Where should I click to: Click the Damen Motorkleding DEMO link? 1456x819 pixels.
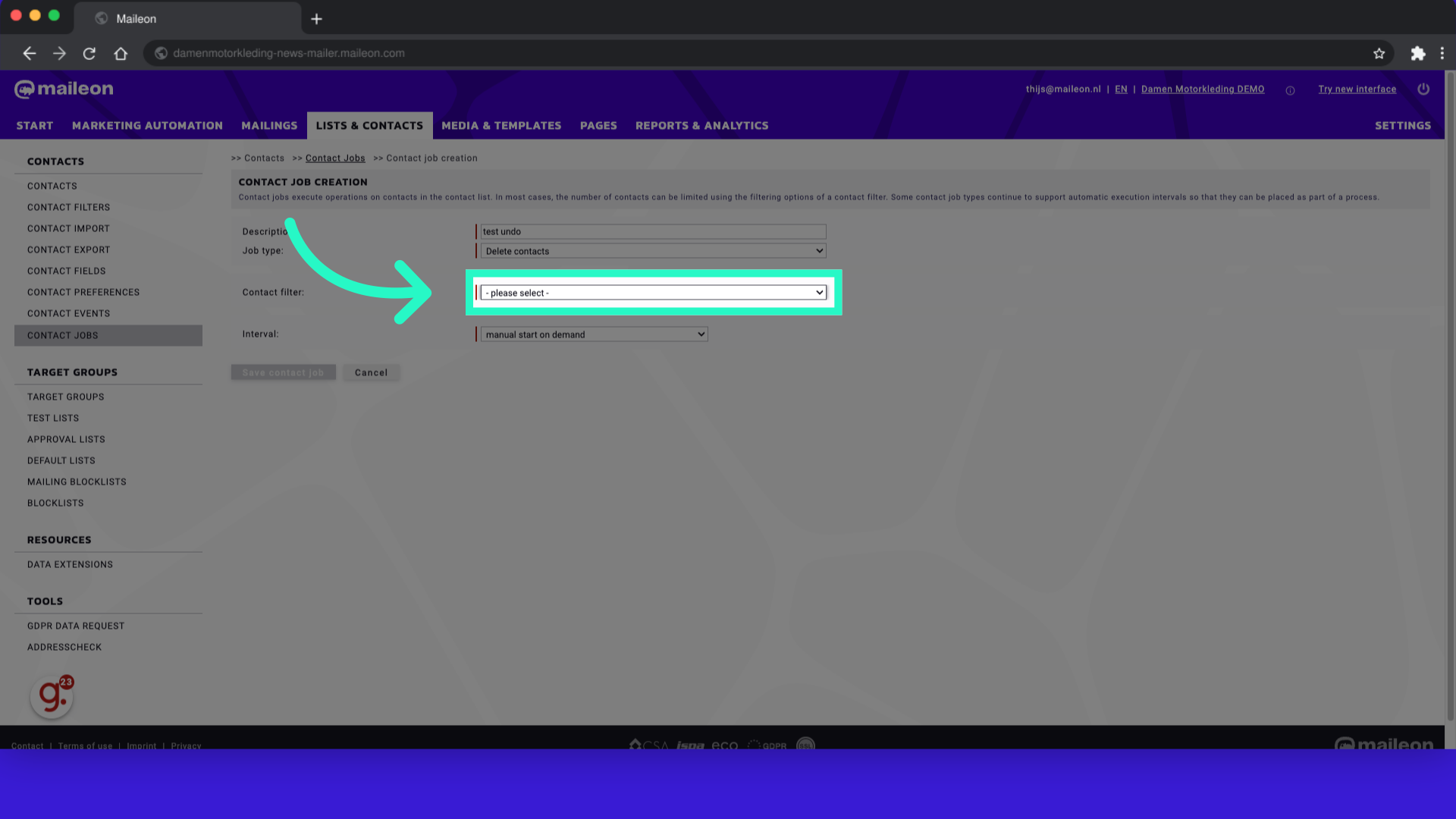pyautogui.click(x=1203, y=89)
